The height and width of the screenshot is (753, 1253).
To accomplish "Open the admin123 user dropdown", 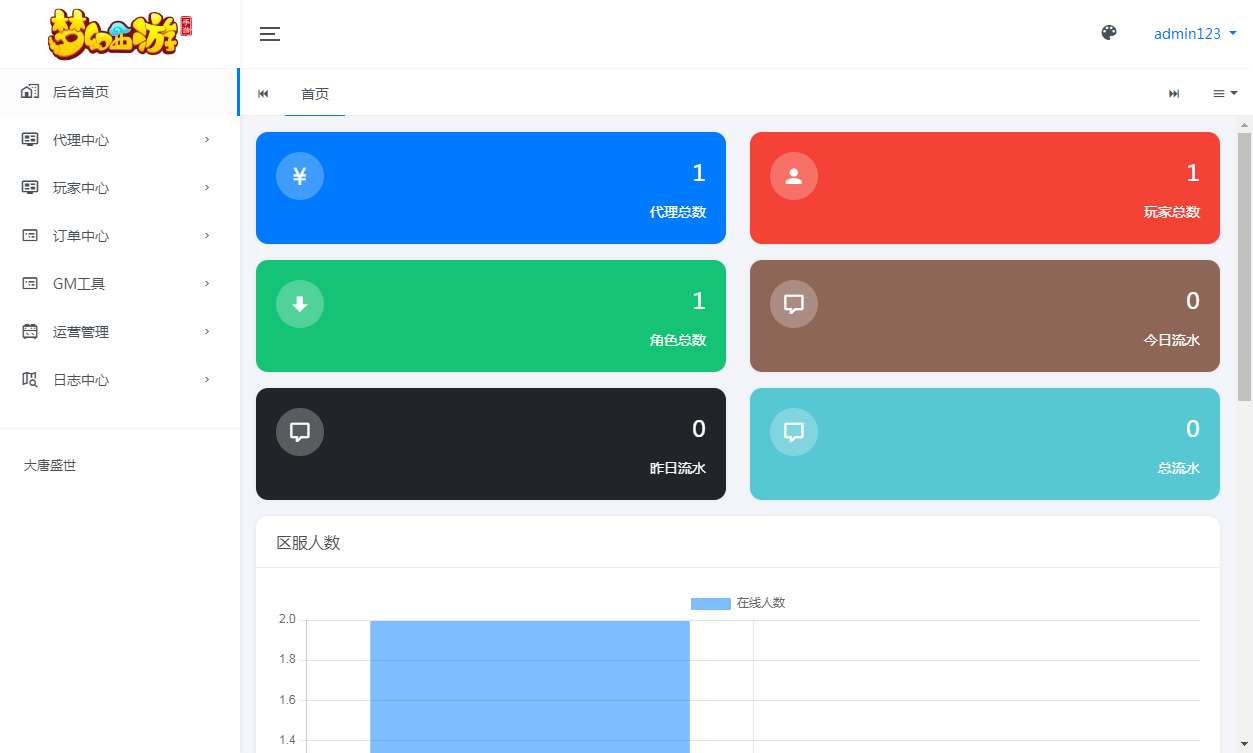I will [1195, 34].
